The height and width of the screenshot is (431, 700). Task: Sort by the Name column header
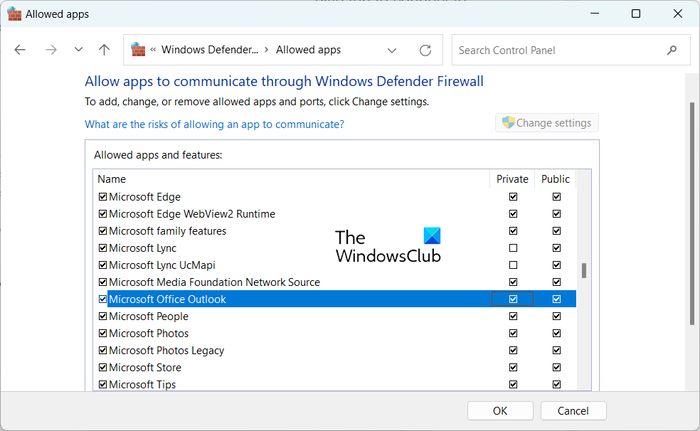pyautogui.click(x=112, y=179)
